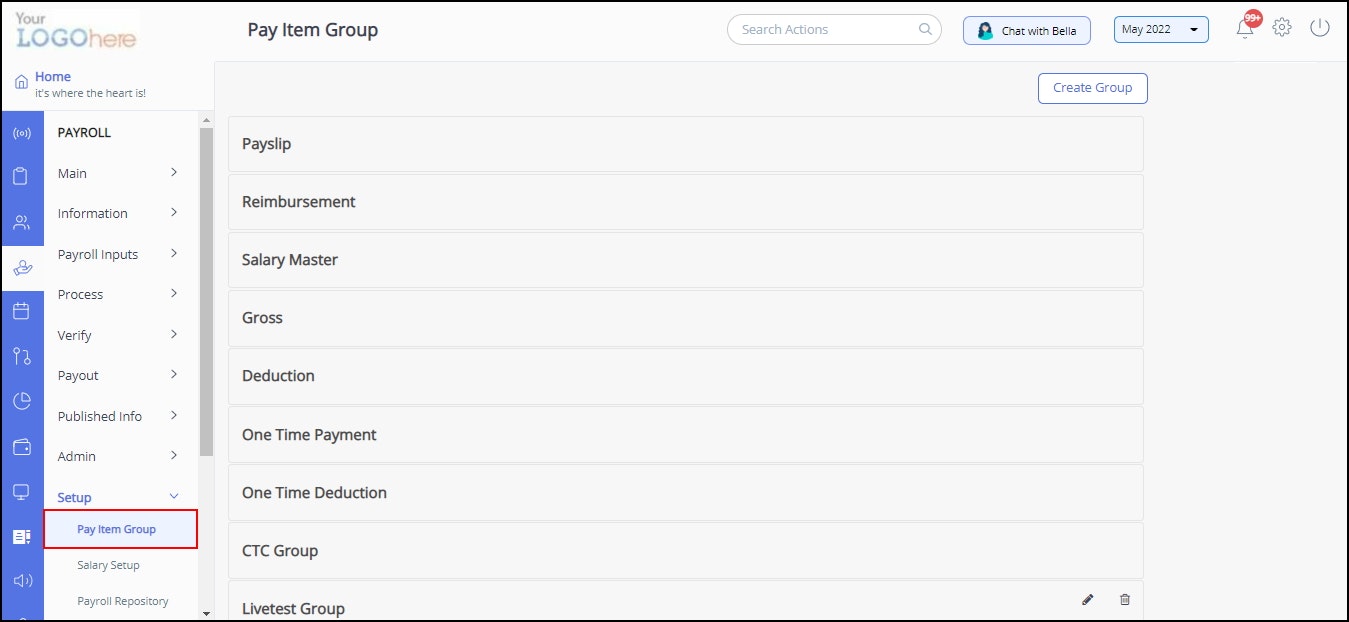Open the people icon in sidebar
1349x622 pixels.
[22, 223]
